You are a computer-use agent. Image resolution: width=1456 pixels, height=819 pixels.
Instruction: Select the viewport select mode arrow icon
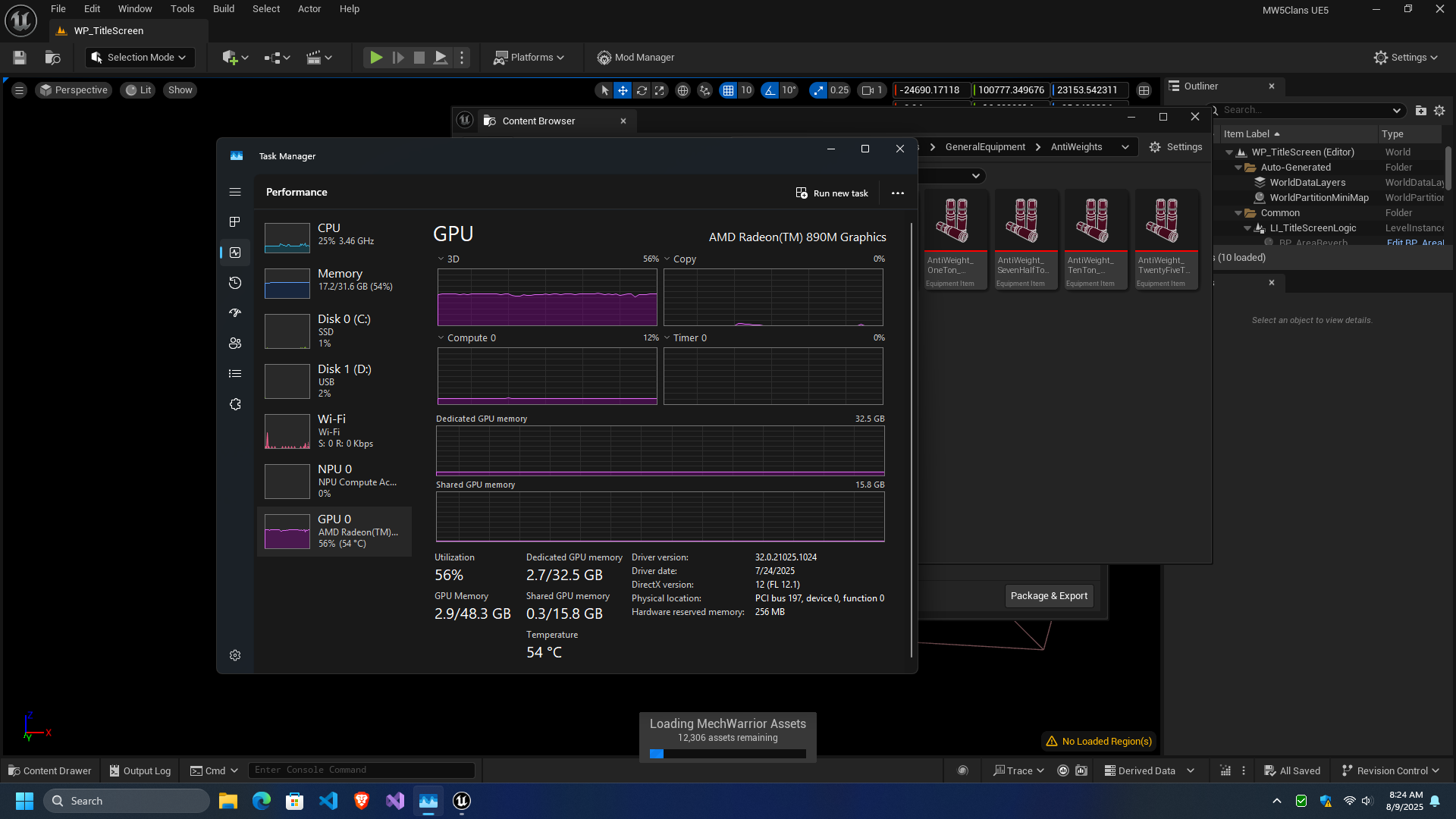click(x=604, y=90)
